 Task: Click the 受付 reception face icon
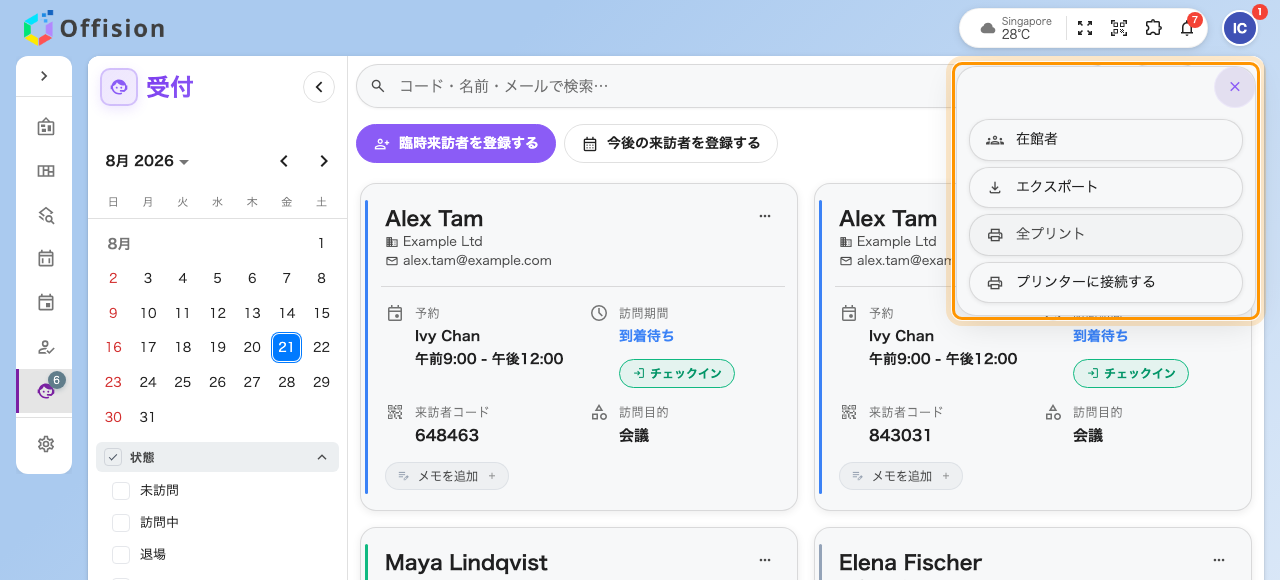(119, 87)
